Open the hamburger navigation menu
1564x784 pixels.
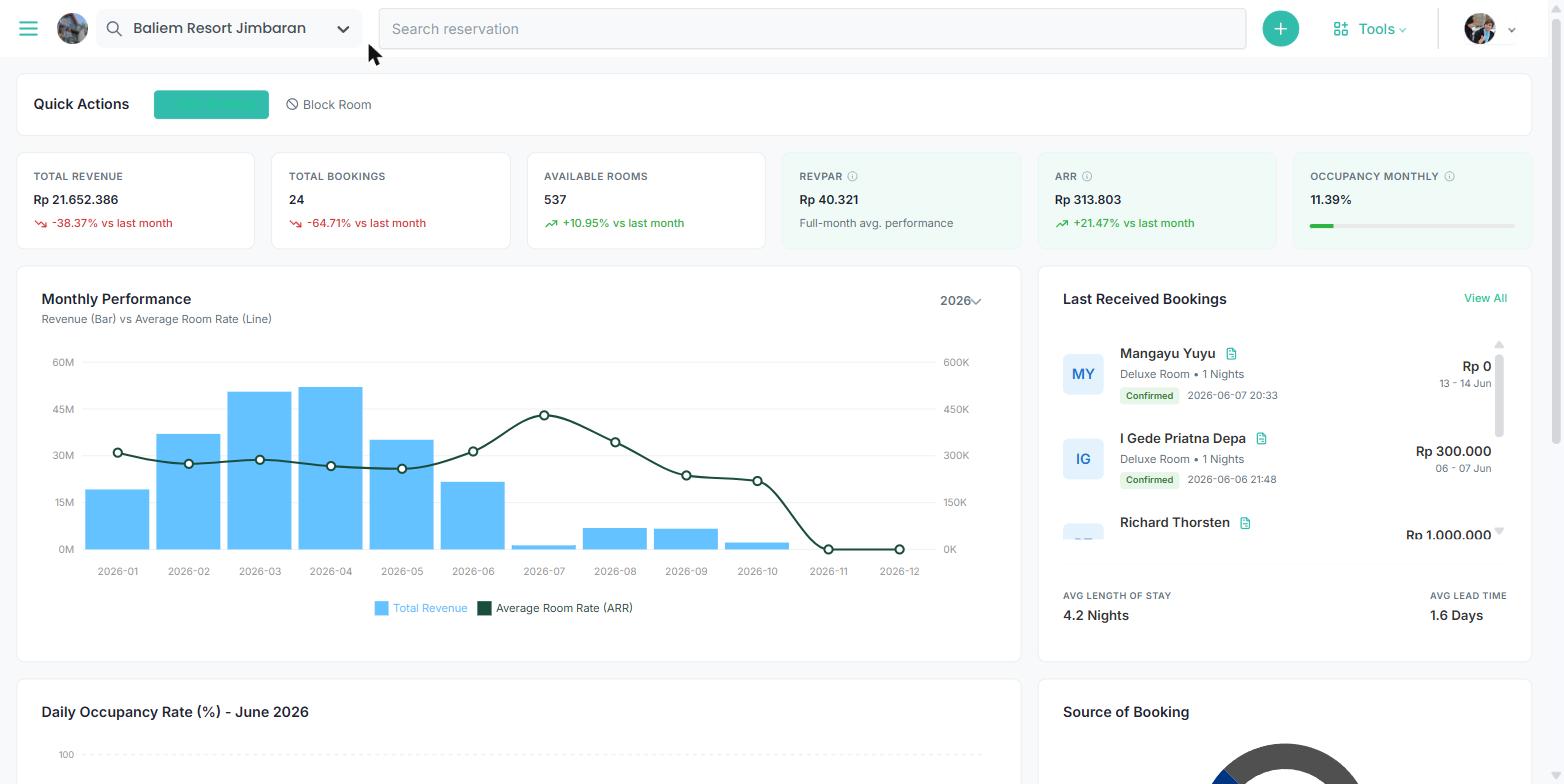tap(28, 29)
